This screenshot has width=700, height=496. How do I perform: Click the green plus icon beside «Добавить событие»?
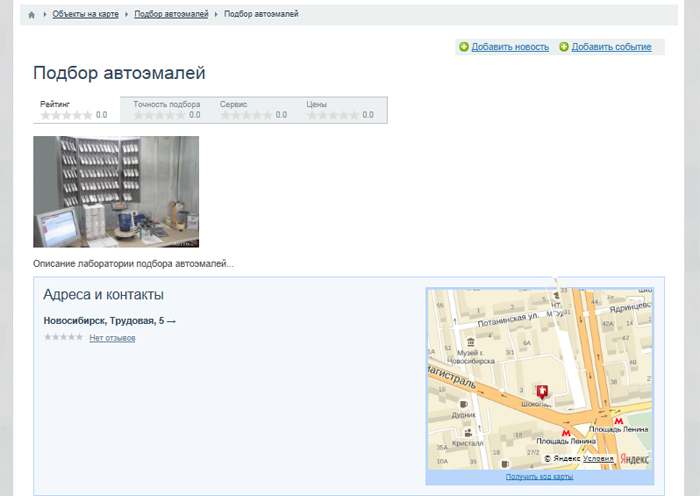coord(564,46)
